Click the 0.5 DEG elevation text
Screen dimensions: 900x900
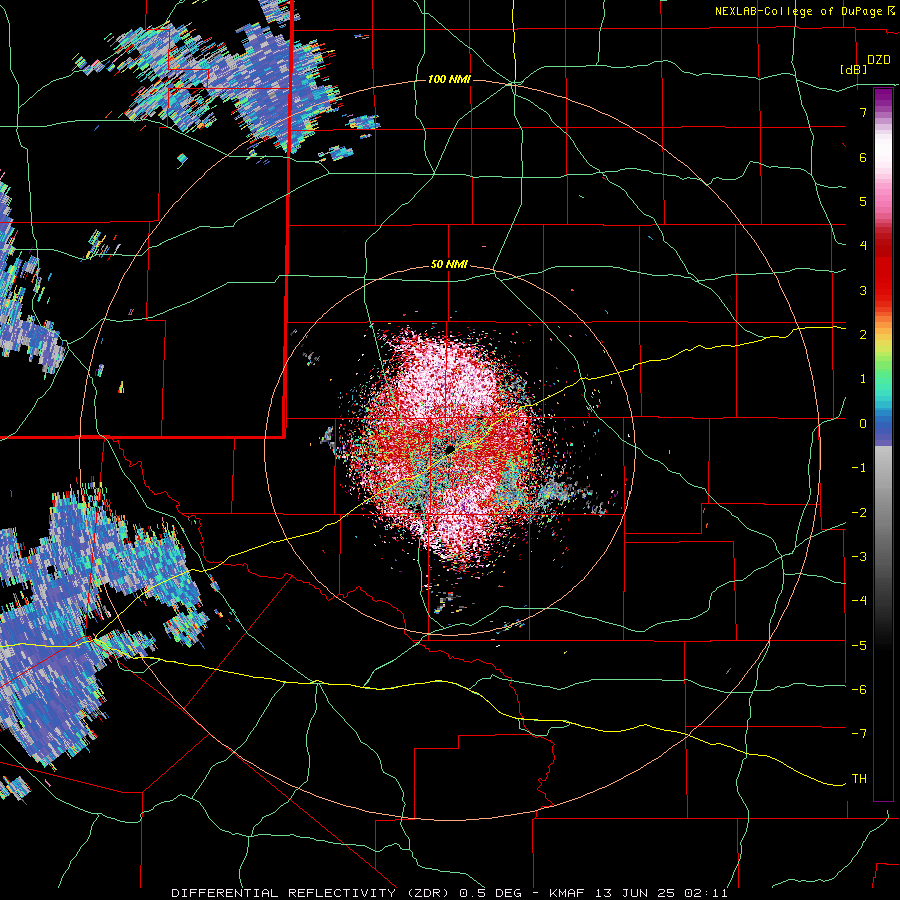point(491,893)
